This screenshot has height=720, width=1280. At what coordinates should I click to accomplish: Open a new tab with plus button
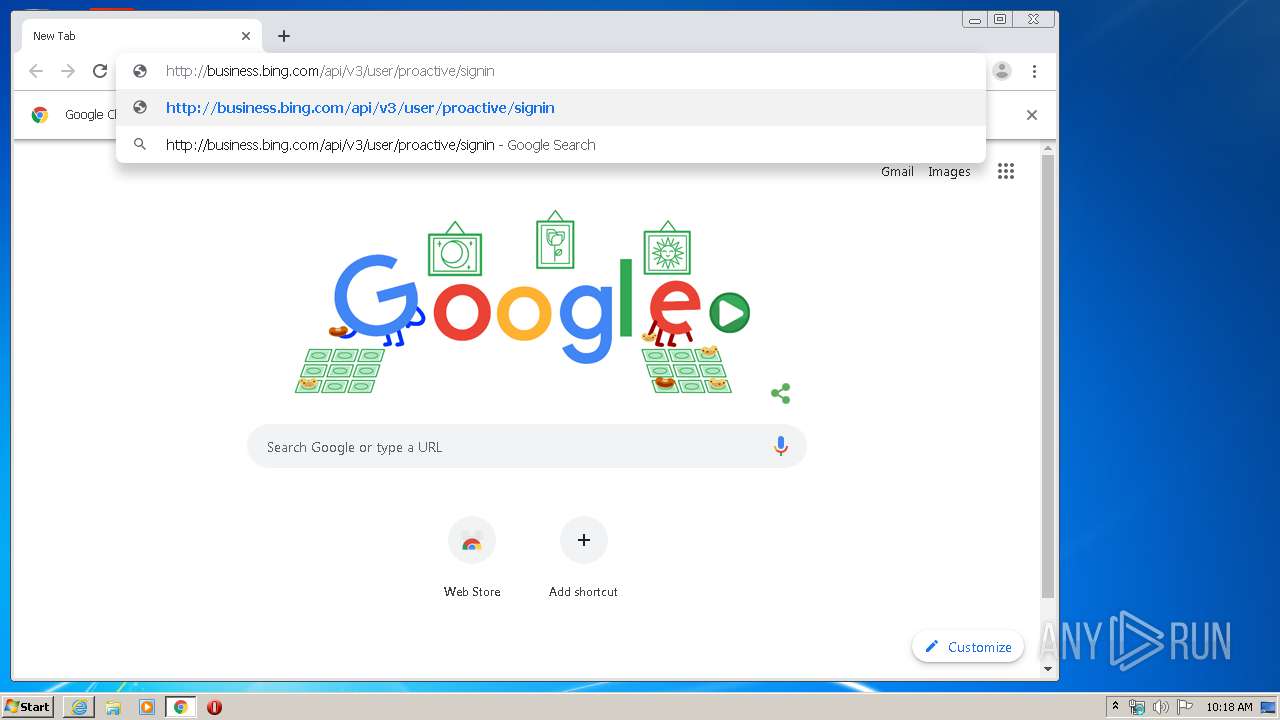click(x=284, y=36)
